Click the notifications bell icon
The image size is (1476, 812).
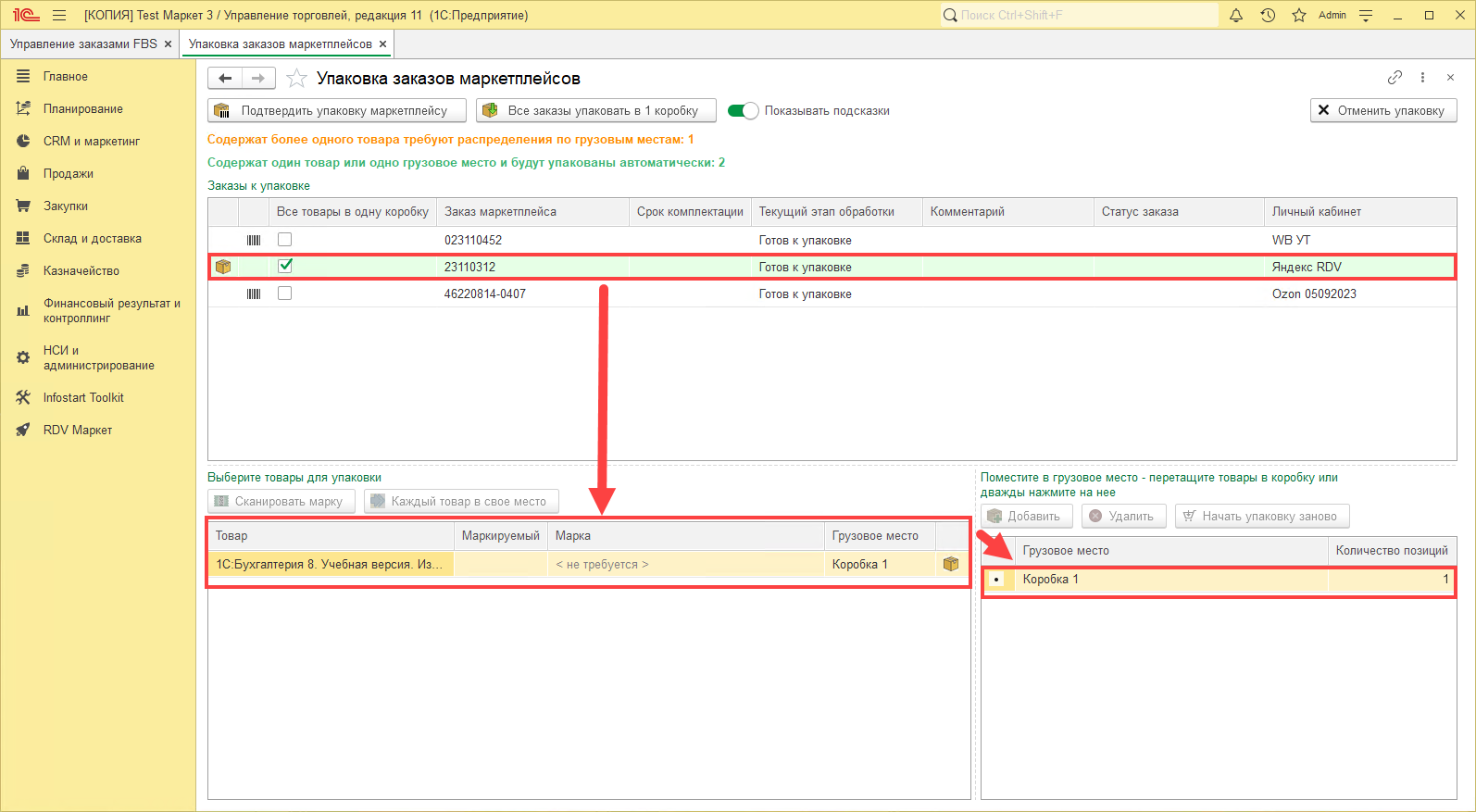(x=1236, y=15)
